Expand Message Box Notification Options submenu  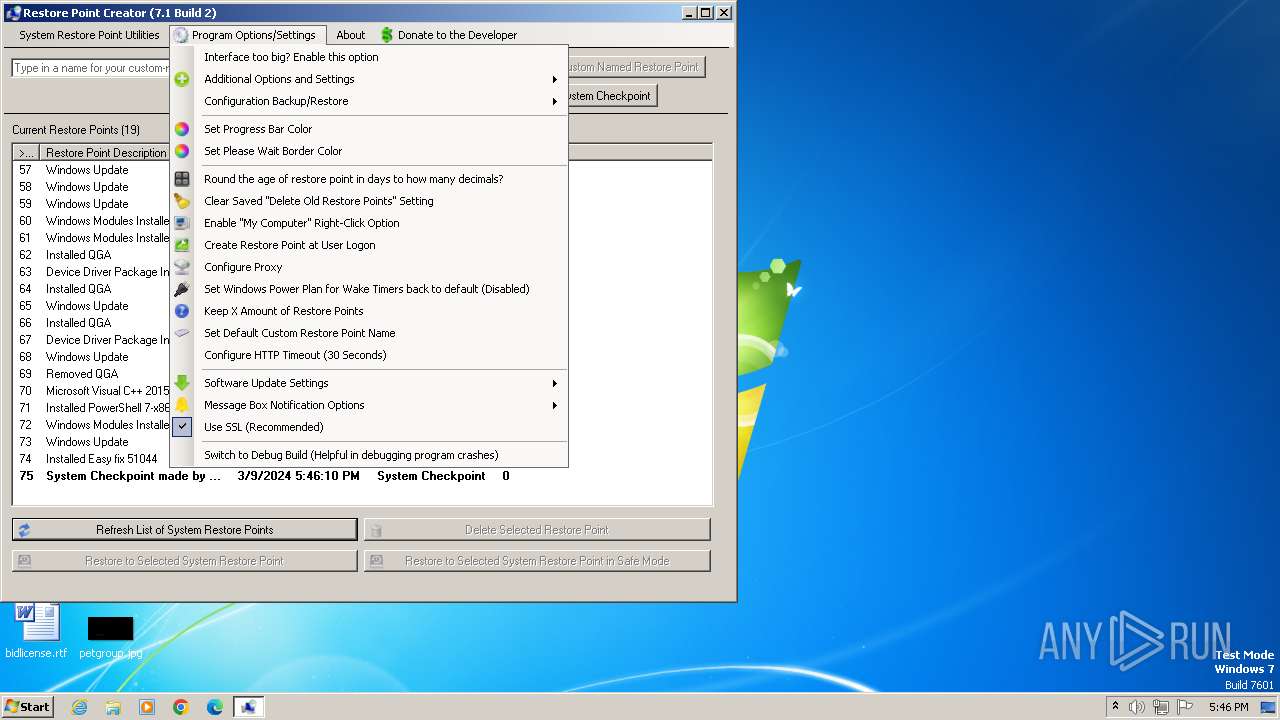369,405
